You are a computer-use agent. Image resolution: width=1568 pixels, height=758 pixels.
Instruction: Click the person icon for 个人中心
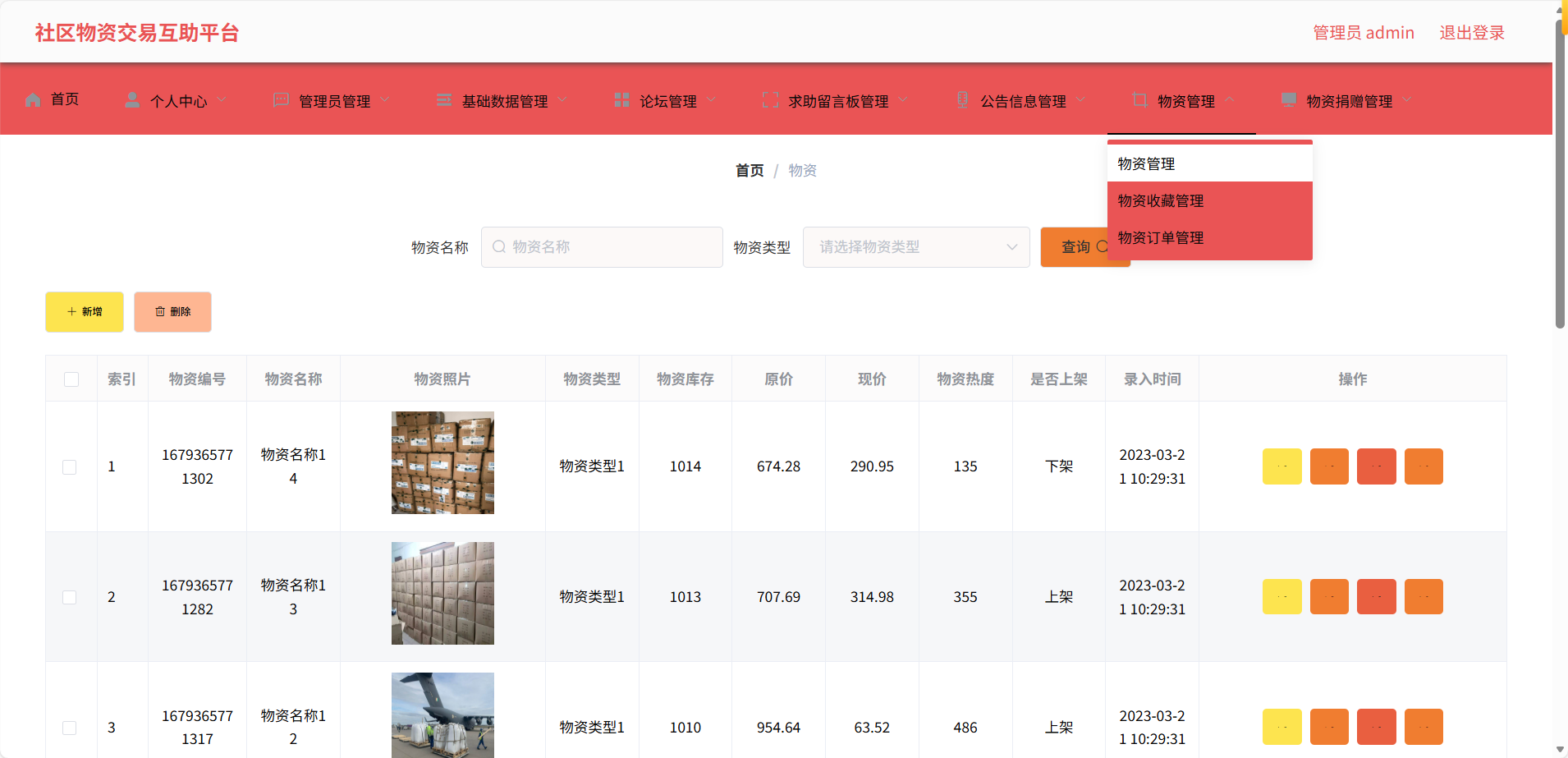(132, 100)
